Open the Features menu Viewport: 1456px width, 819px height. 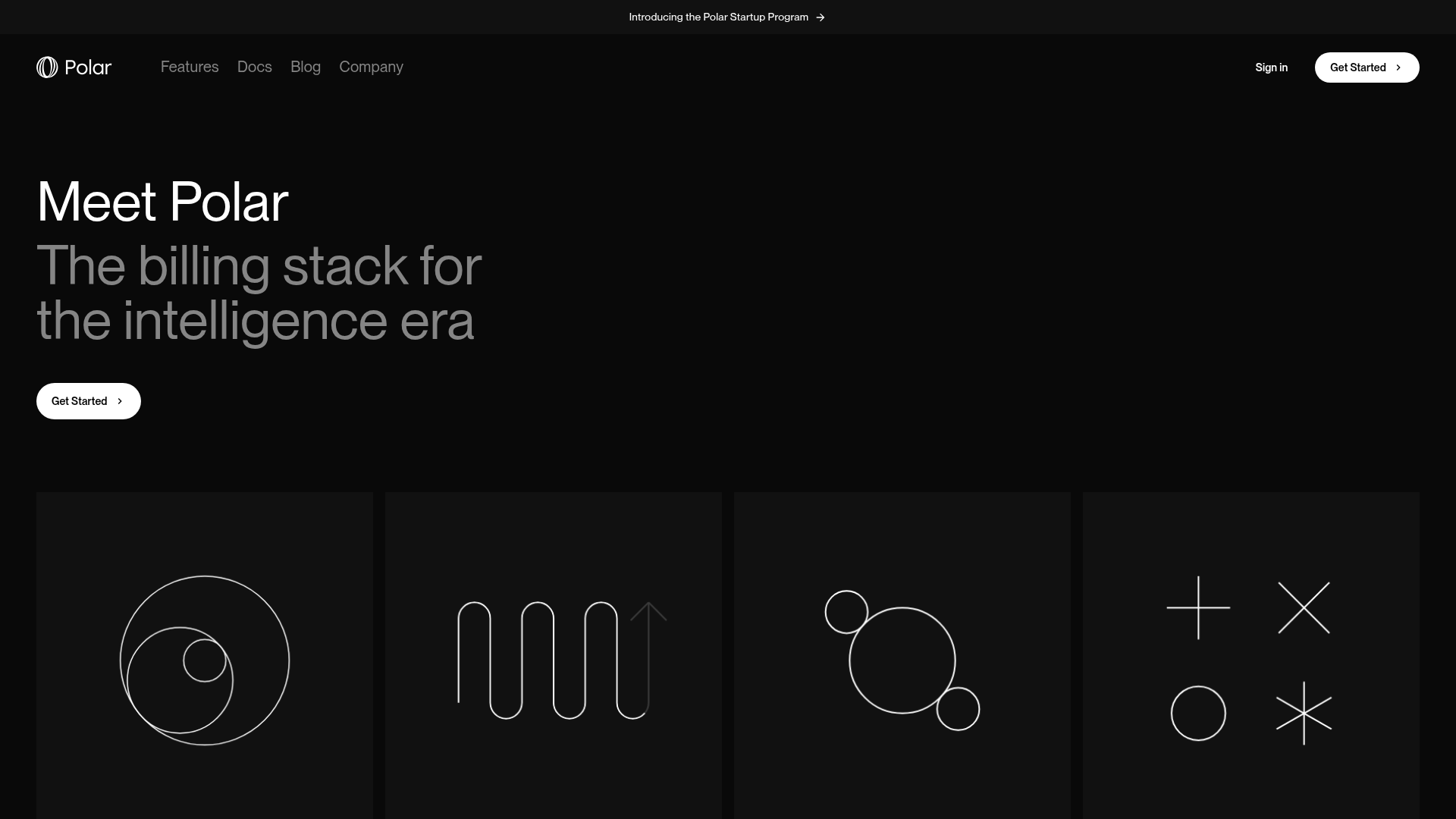click(190, 67)
